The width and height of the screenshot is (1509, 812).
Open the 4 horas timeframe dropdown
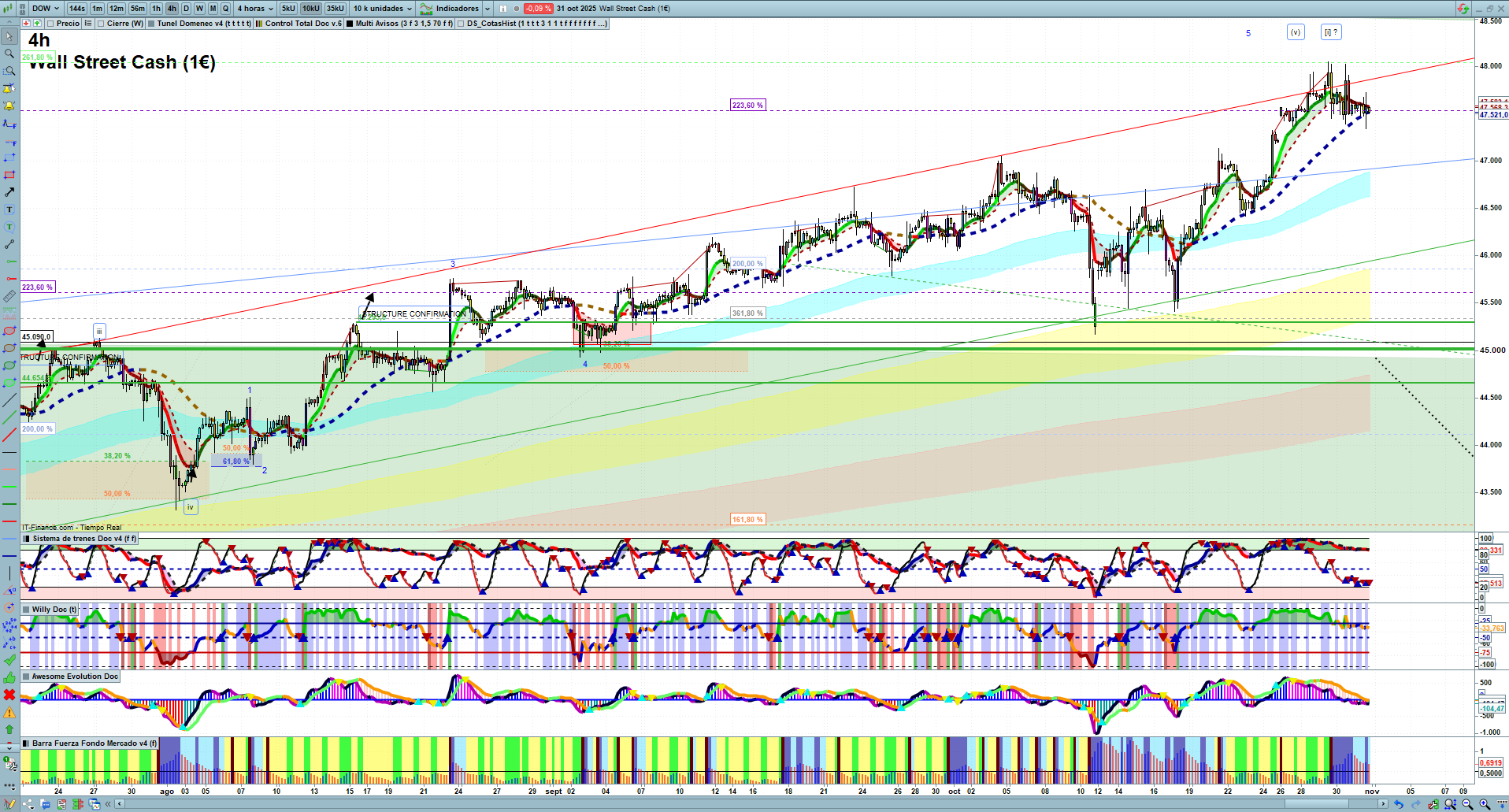click(x=255, y=9)
